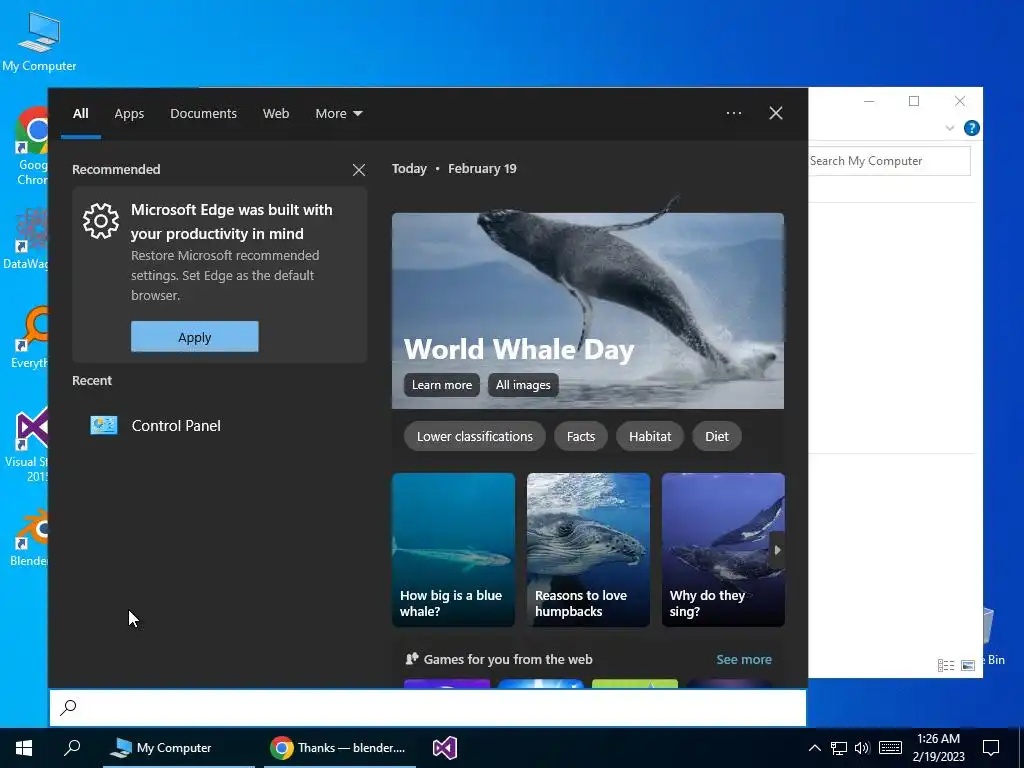
Task: Open the Blender desktop shortcut
Action: [30, 538]
